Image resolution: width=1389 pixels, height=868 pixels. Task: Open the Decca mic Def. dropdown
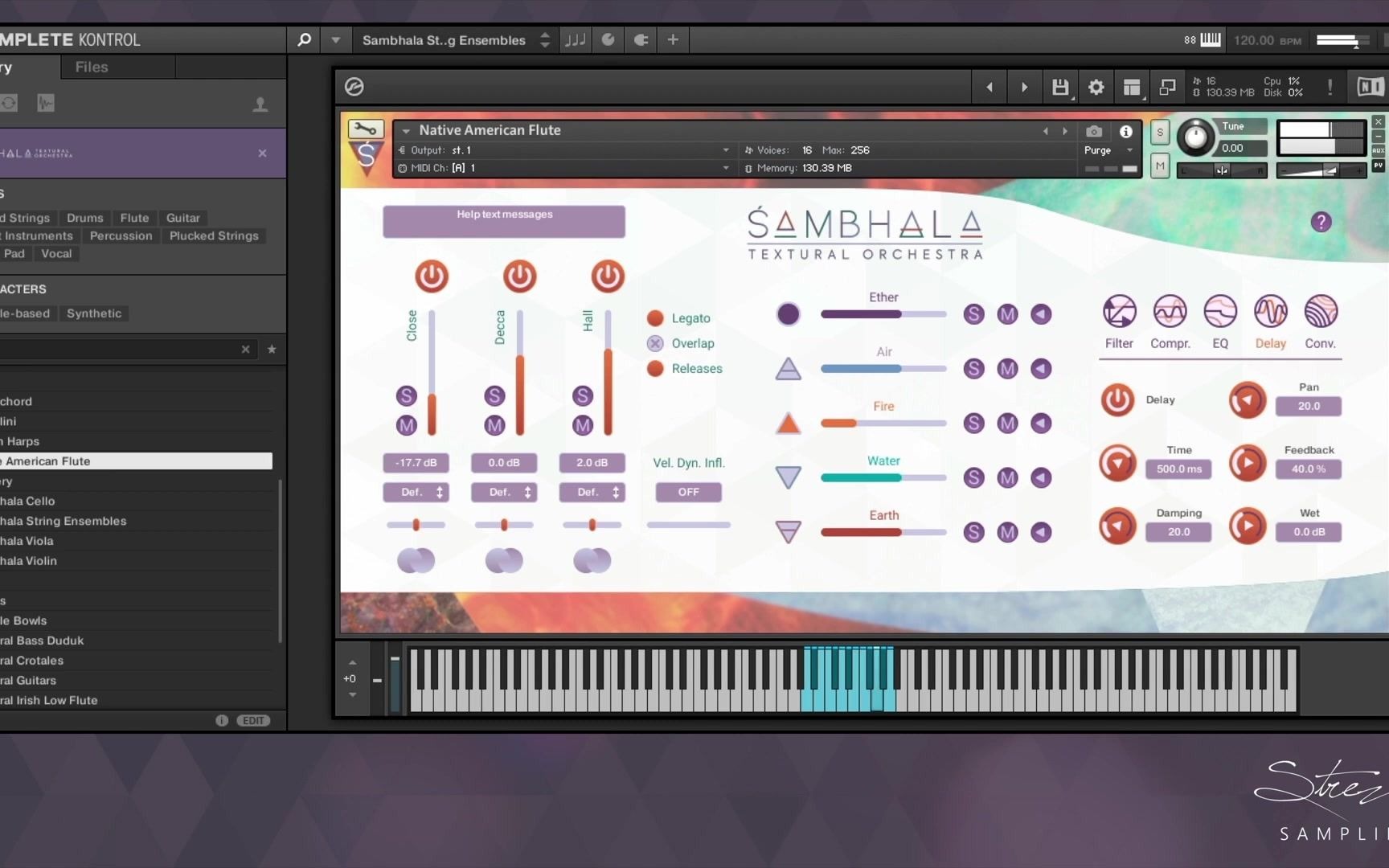click(x=504, y=492)
